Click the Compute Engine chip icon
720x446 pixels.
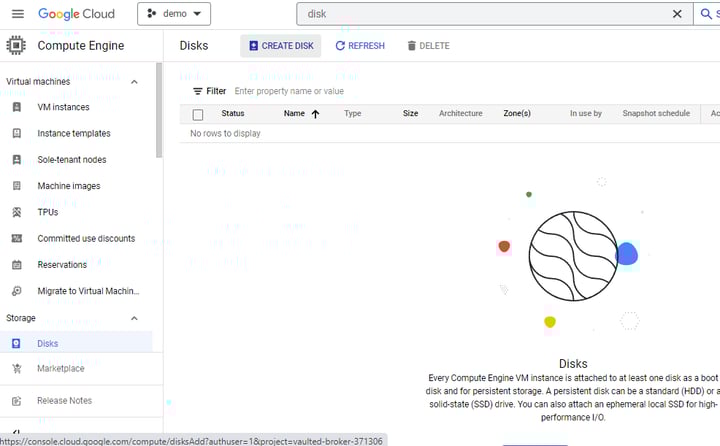click(16, 45)
